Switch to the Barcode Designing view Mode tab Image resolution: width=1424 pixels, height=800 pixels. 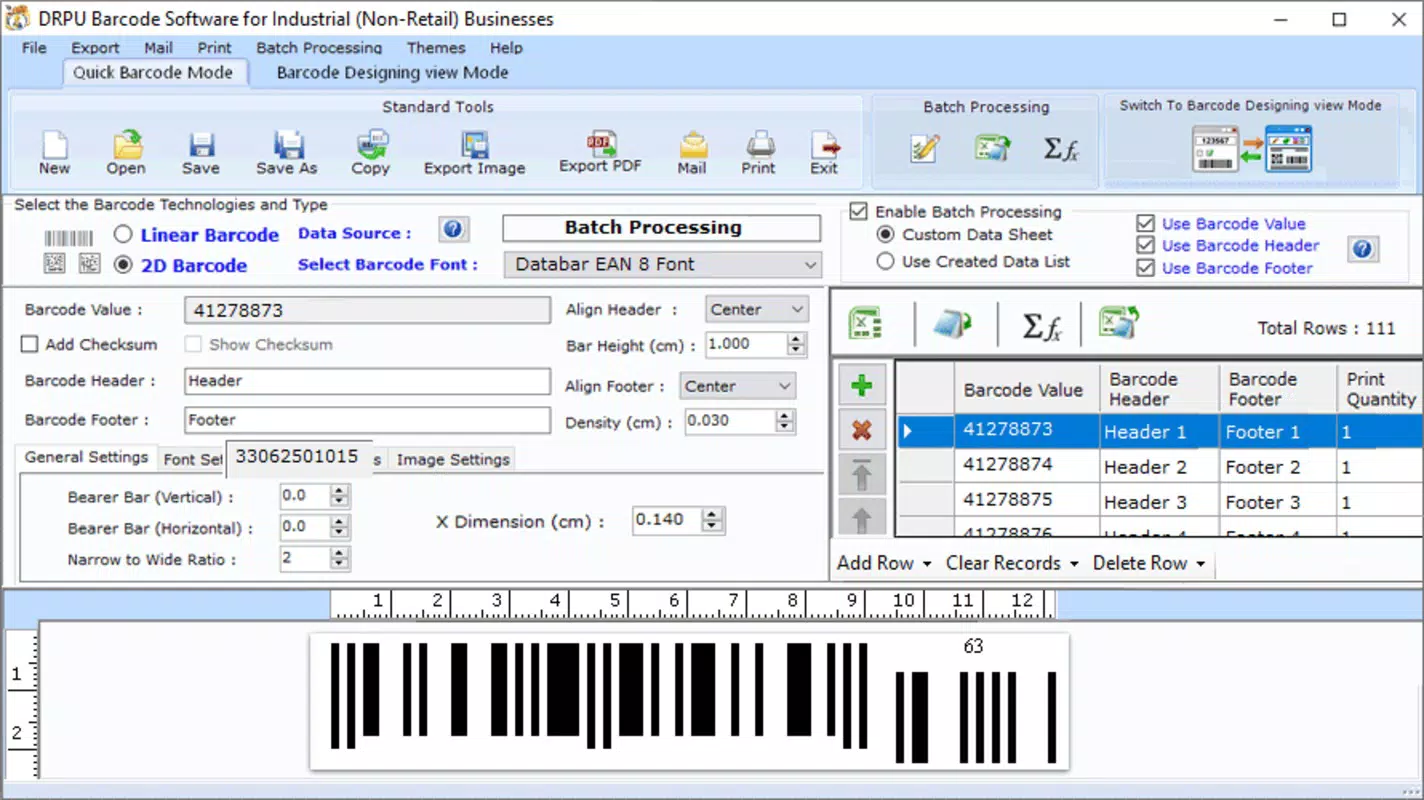[392, 72]
